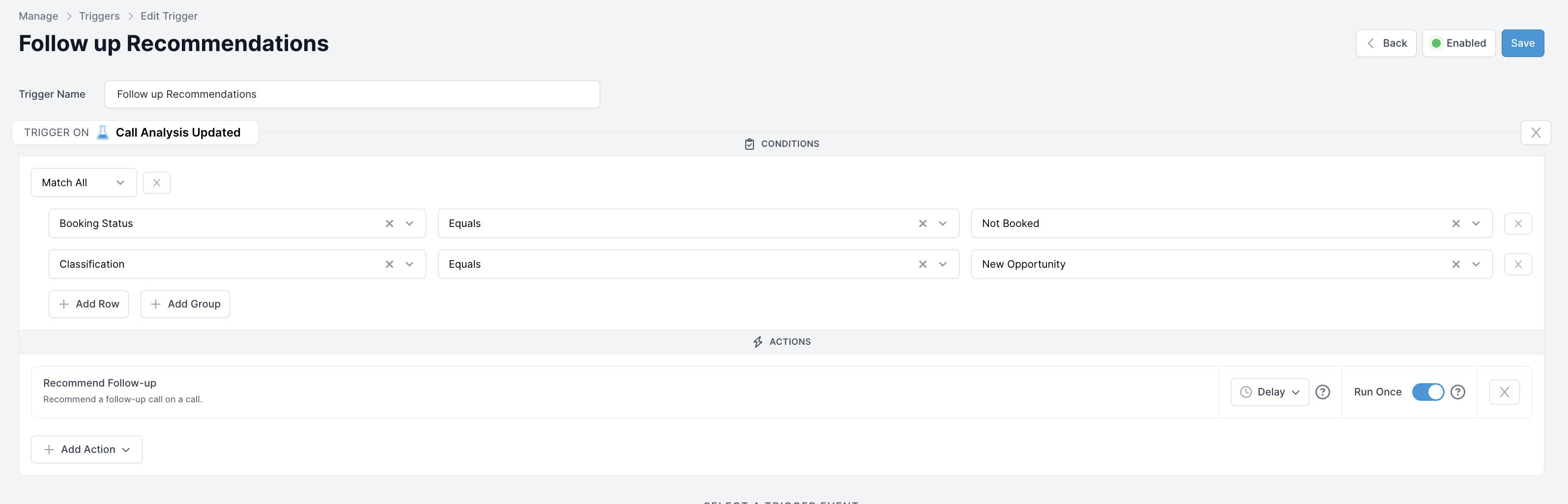Clear the Classification field selection

click(x=390, y=264)
